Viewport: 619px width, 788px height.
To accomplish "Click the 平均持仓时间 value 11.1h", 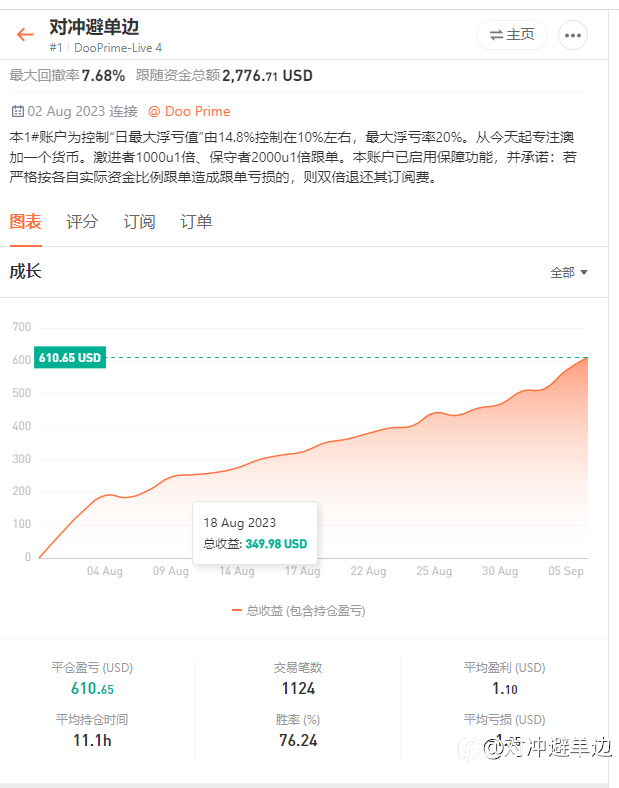I will click(92, 740).
